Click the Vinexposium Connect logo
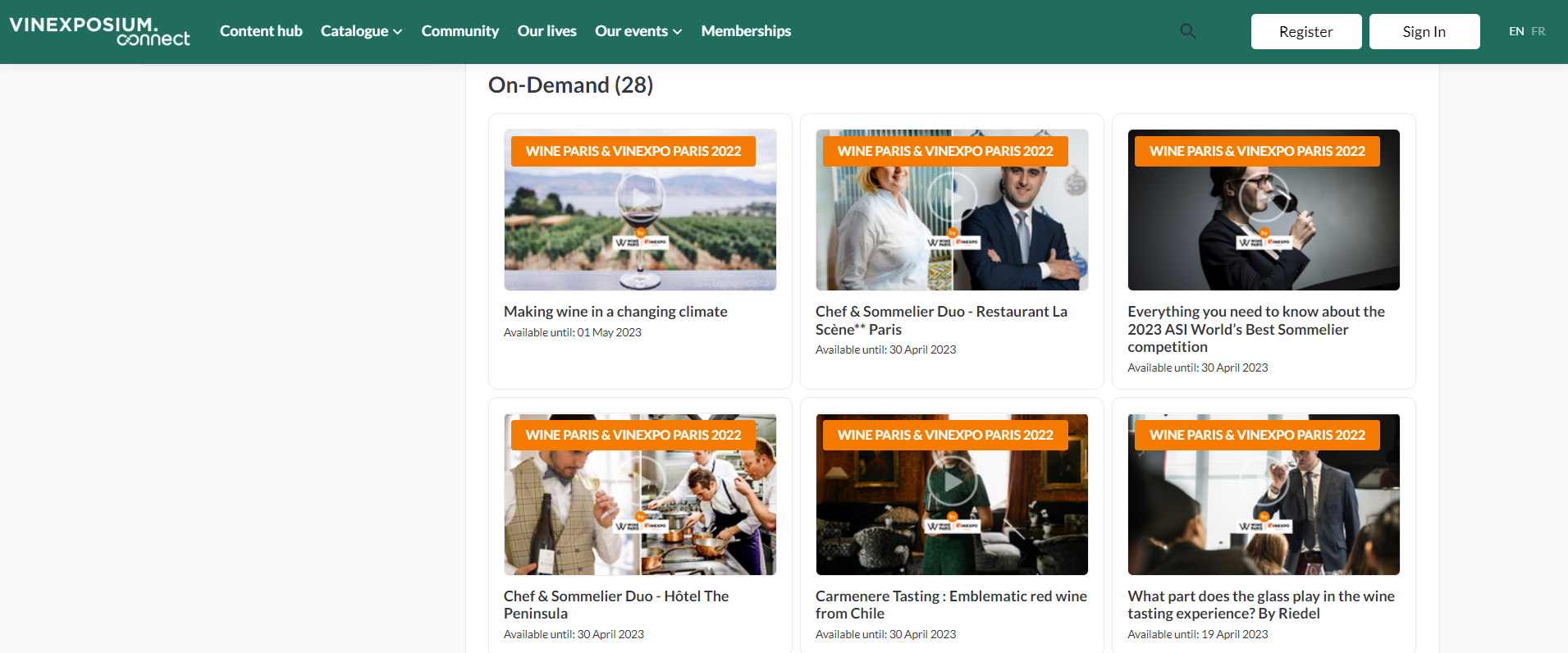The width and height of the screenshot is (1568, 653). point(99,31)
